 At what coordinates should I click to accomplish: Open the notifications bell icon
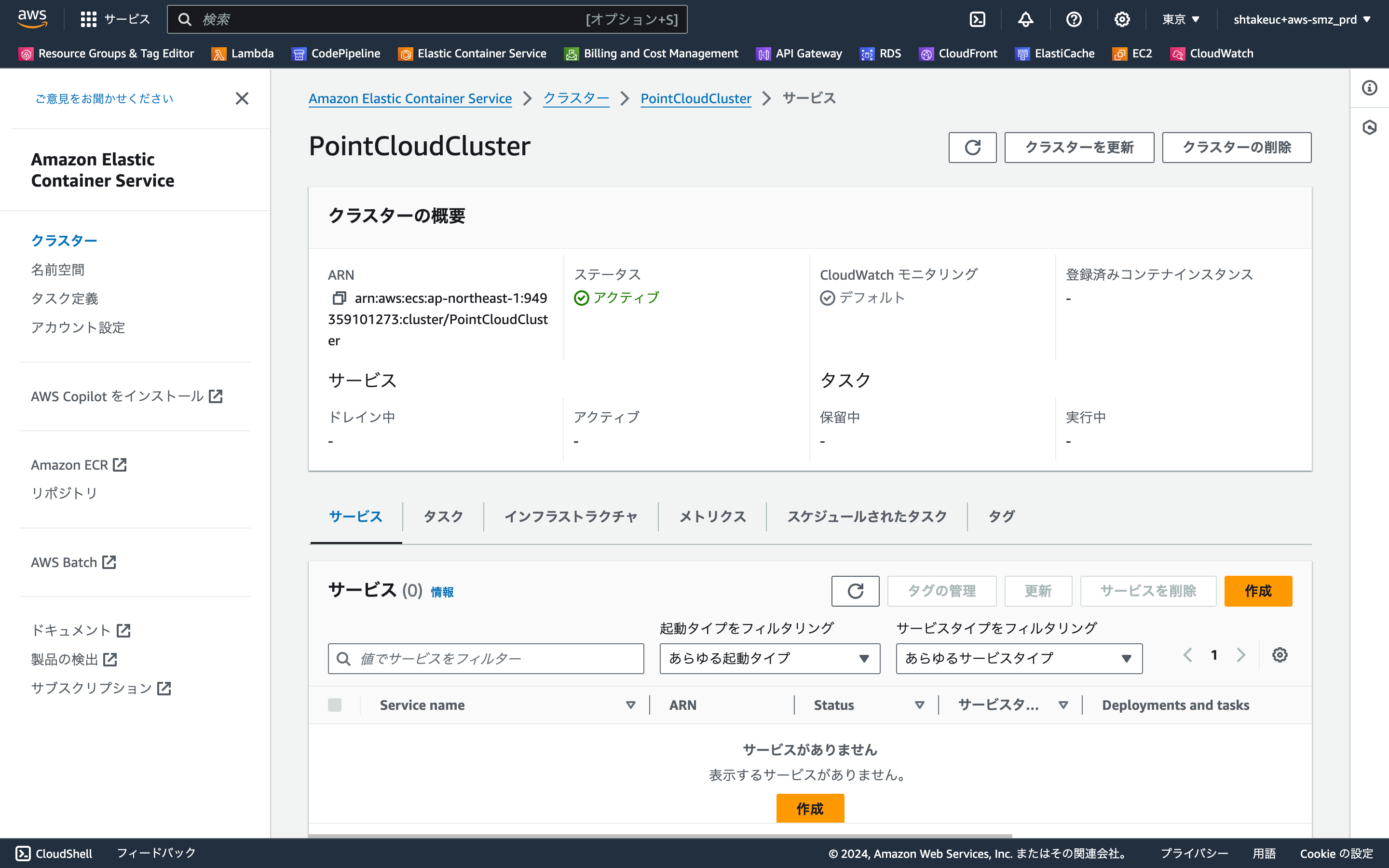(1026, 19)
